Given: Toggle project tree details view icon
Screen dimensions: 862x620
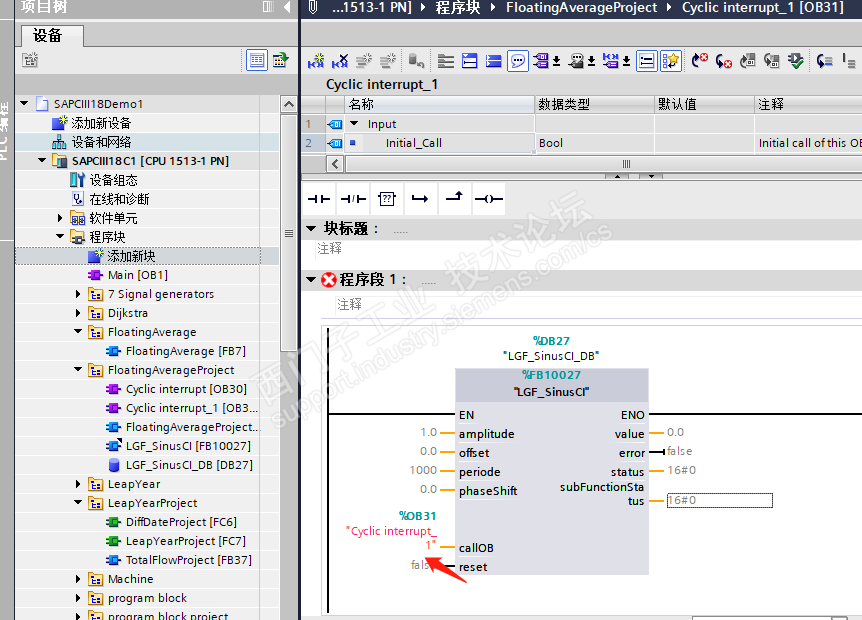Looking at the screenshot, I should [x=257, y=60].
